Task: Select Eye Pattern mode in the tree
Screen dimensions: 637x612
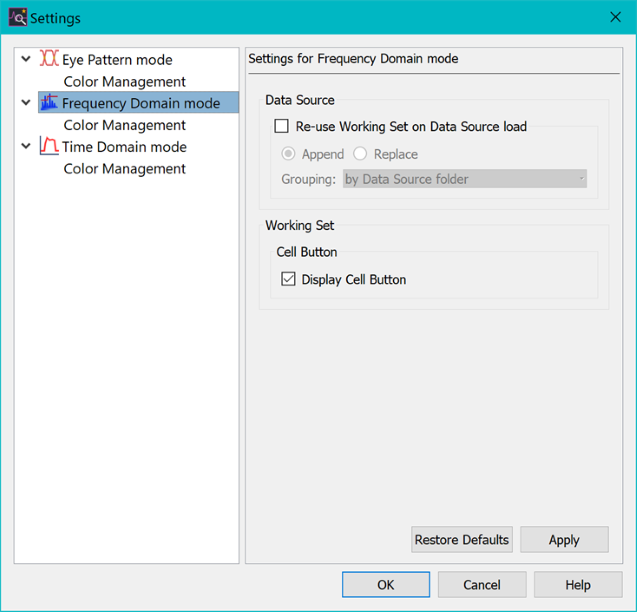Action: (117, 60)
